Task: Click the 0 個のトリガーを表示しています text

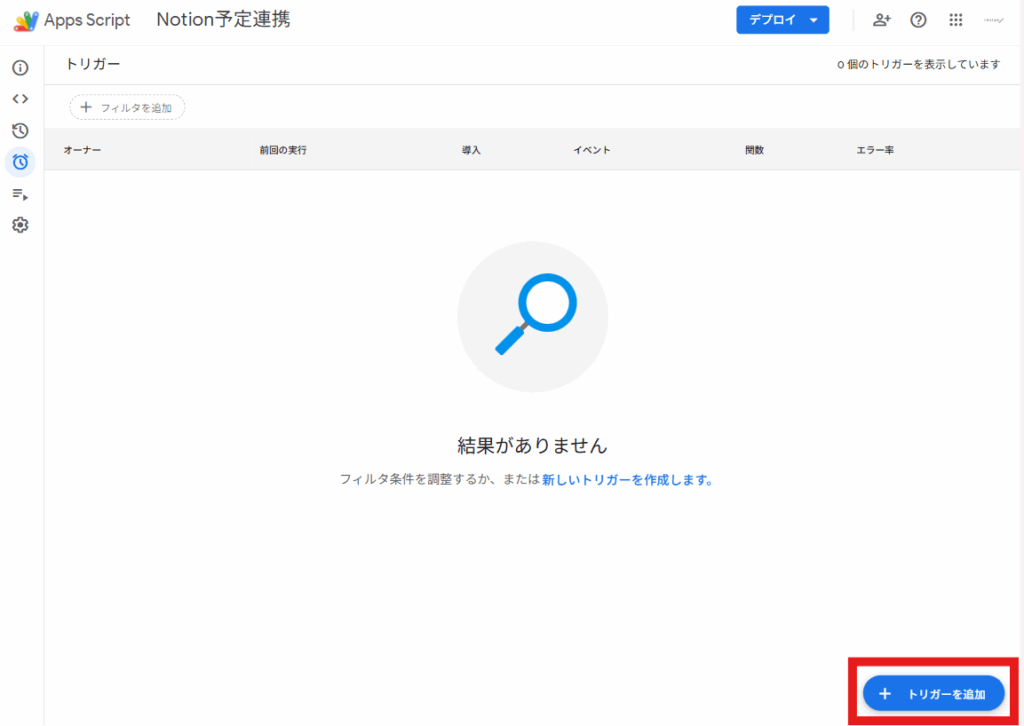Action: pyautogui.click(x=919, y=65)
